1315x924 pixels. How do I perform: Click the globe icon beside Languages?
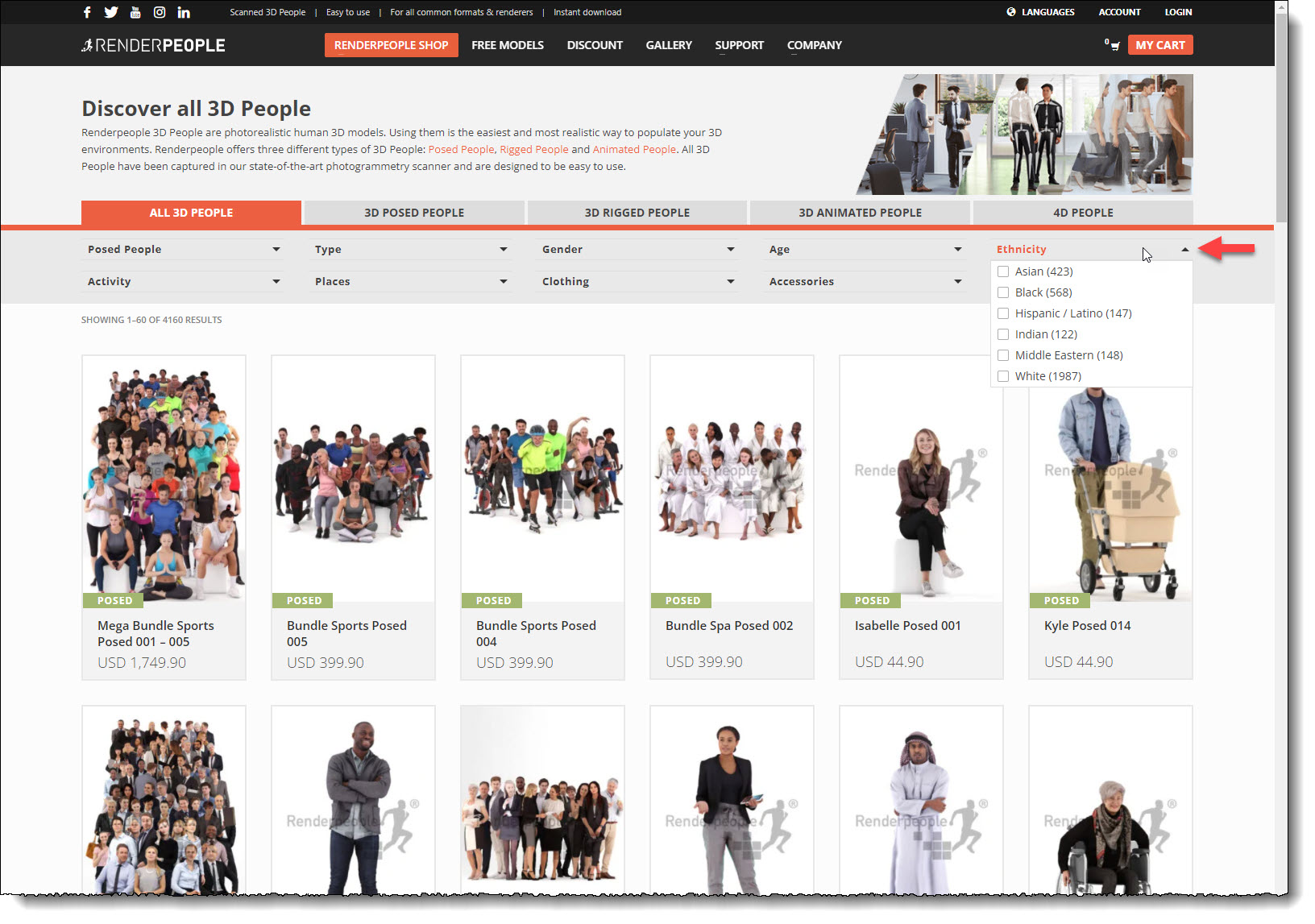pyautogui.click(x=1011, y=12)
